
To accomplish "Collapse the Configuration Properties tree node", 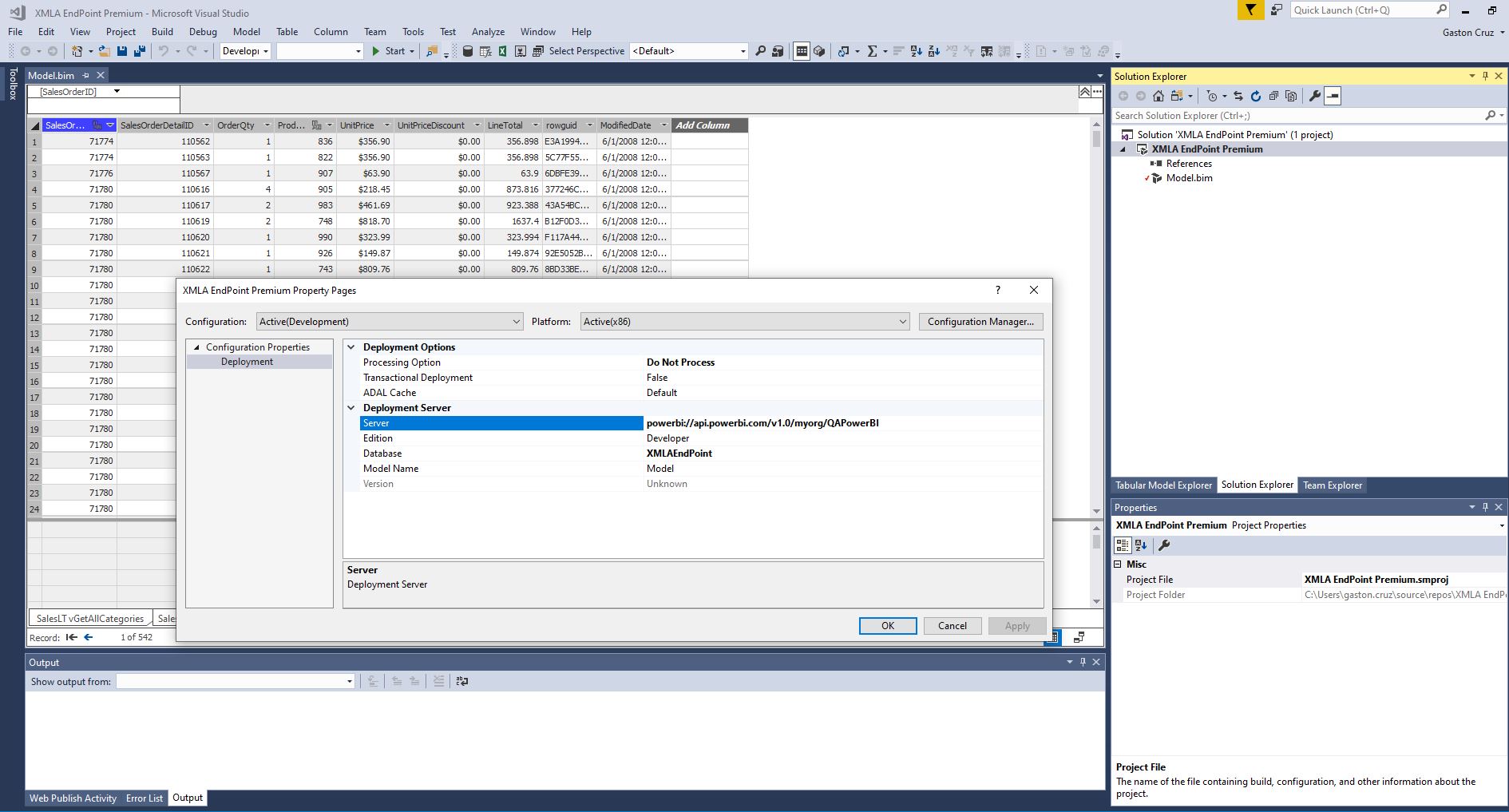I will point(196,347).
